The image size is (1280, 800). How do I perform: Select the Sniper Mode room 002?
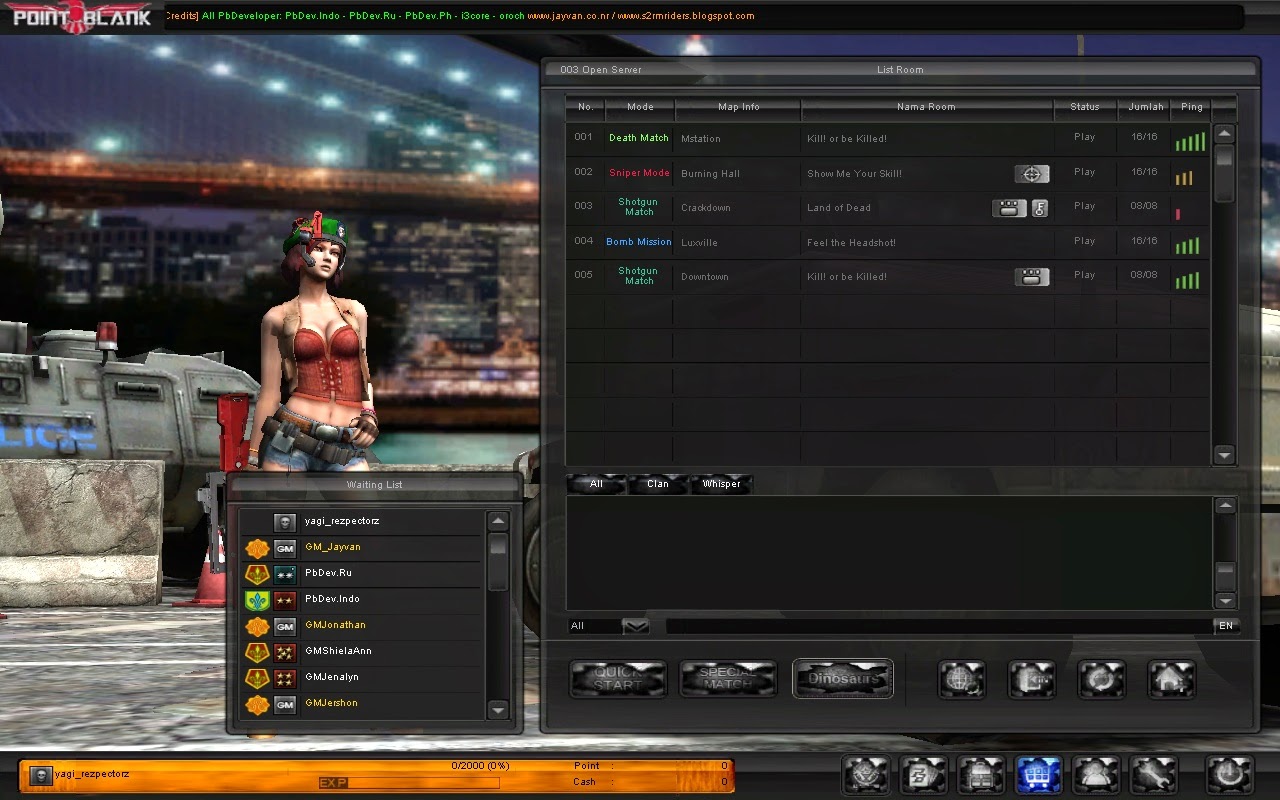tap(887, 174)
